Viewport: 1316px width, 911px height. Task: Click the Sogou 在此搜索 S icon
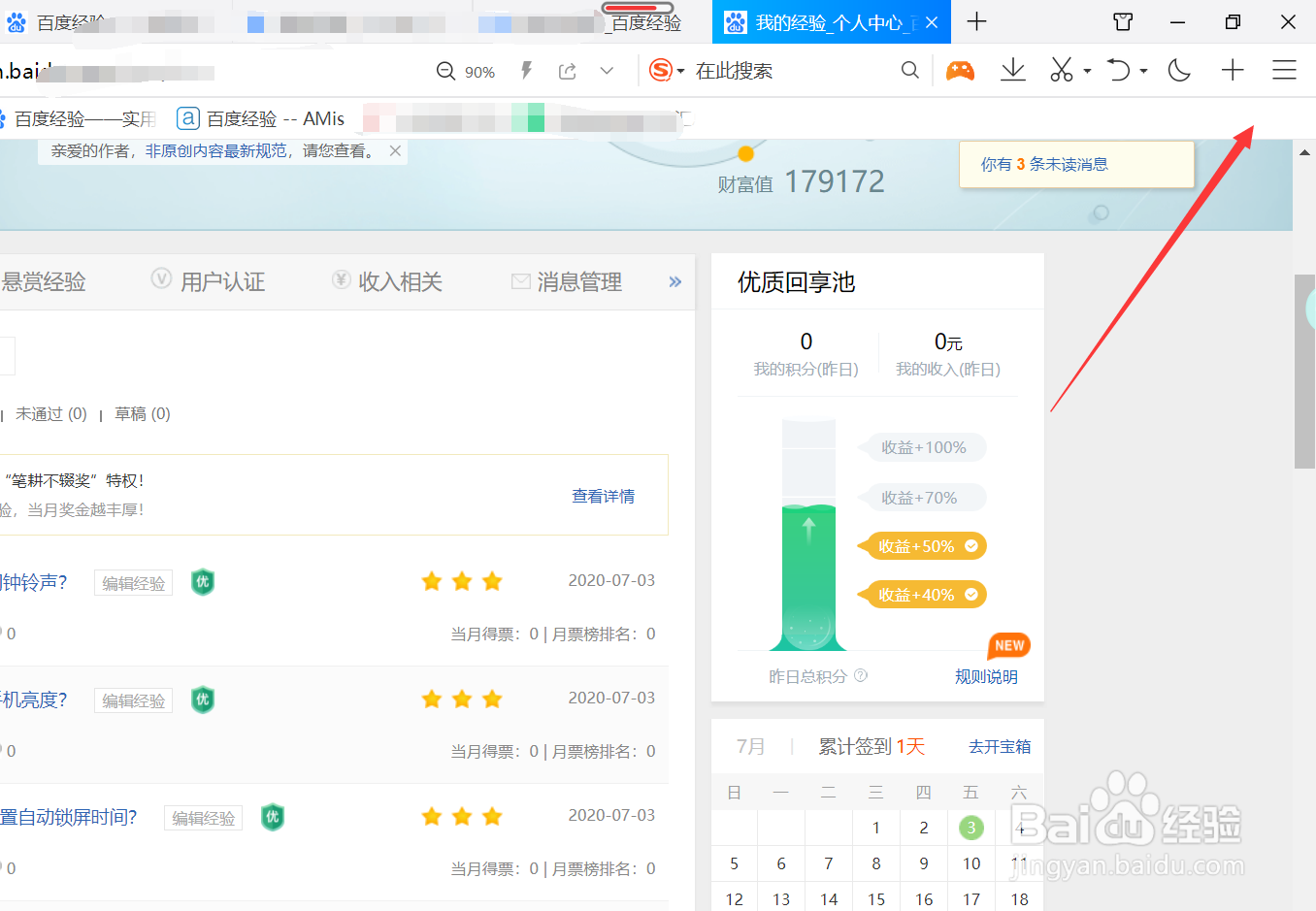[659, 70]
